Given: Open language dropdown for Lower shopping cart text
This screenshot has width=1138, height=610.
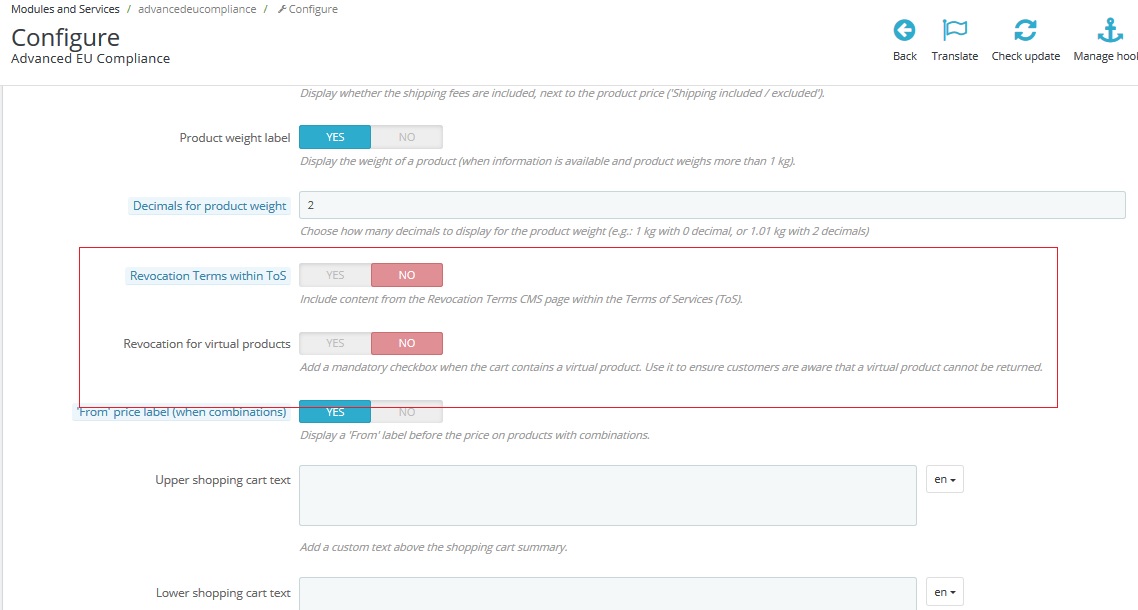Looking at the screenshot, I should (x=944, y=592).
